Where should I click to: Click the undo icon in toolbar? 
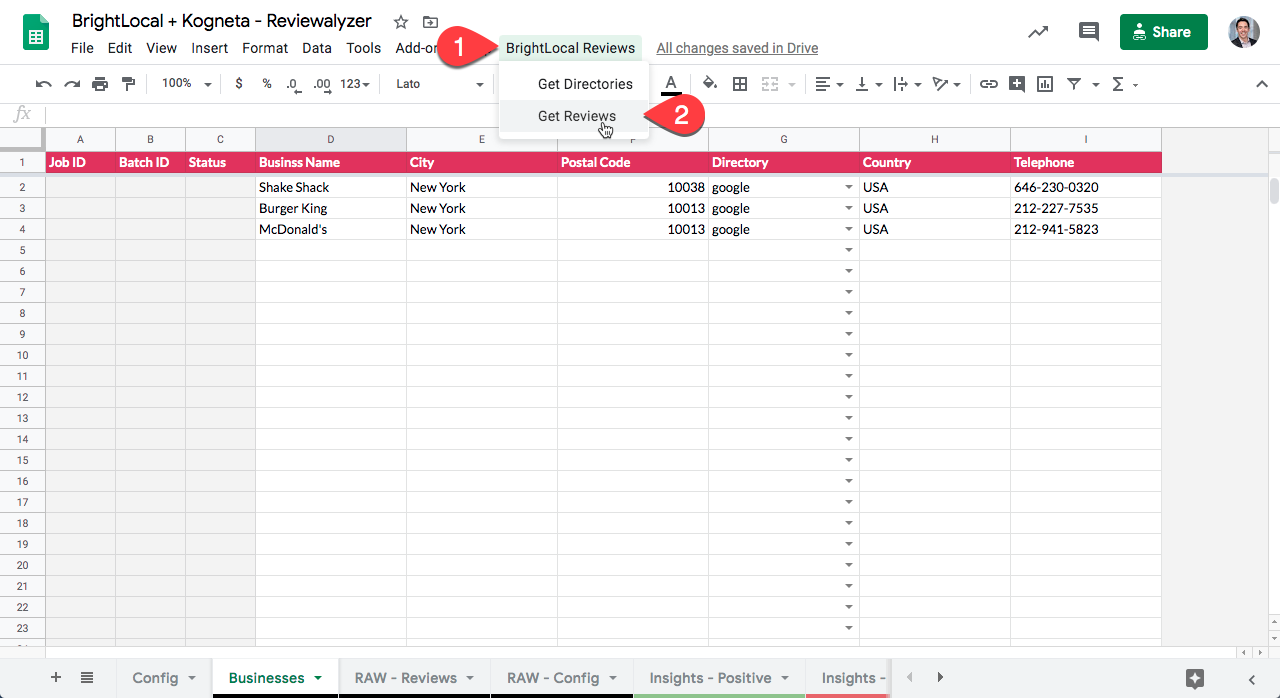[x=43, y=84]
